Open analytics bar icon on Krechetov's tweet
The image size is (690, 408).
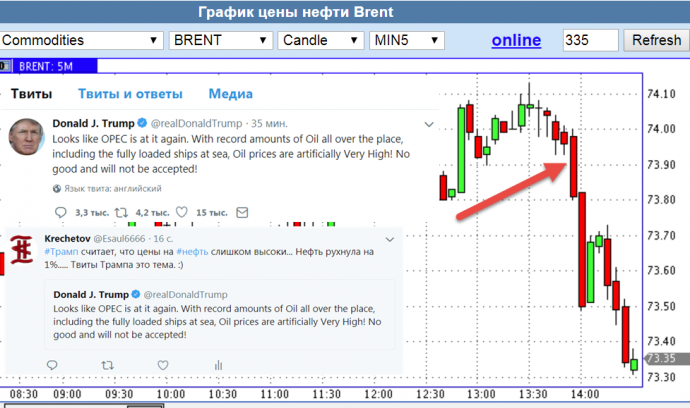[x=216, y=364]
